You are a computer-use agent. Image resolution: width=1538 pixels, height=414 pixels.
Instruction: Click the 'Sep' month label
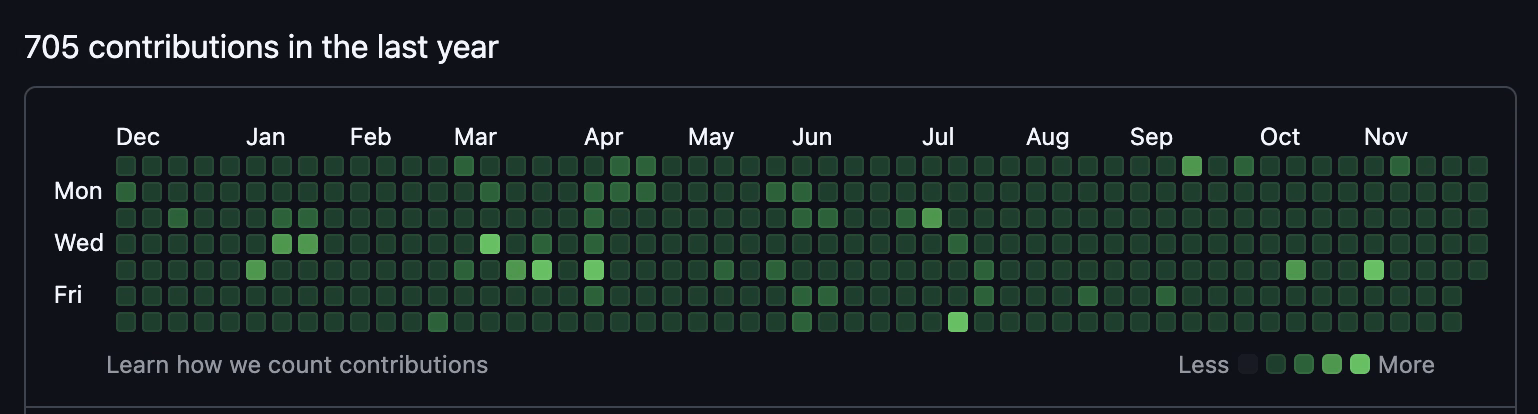[x=1152, y=137]
